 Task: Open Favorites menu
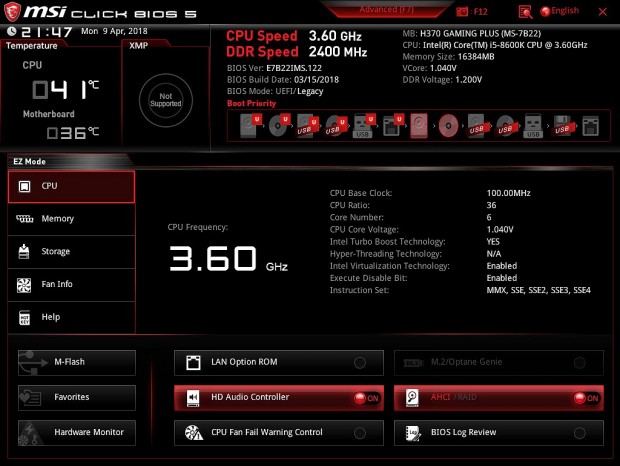[x=77, y=398]
